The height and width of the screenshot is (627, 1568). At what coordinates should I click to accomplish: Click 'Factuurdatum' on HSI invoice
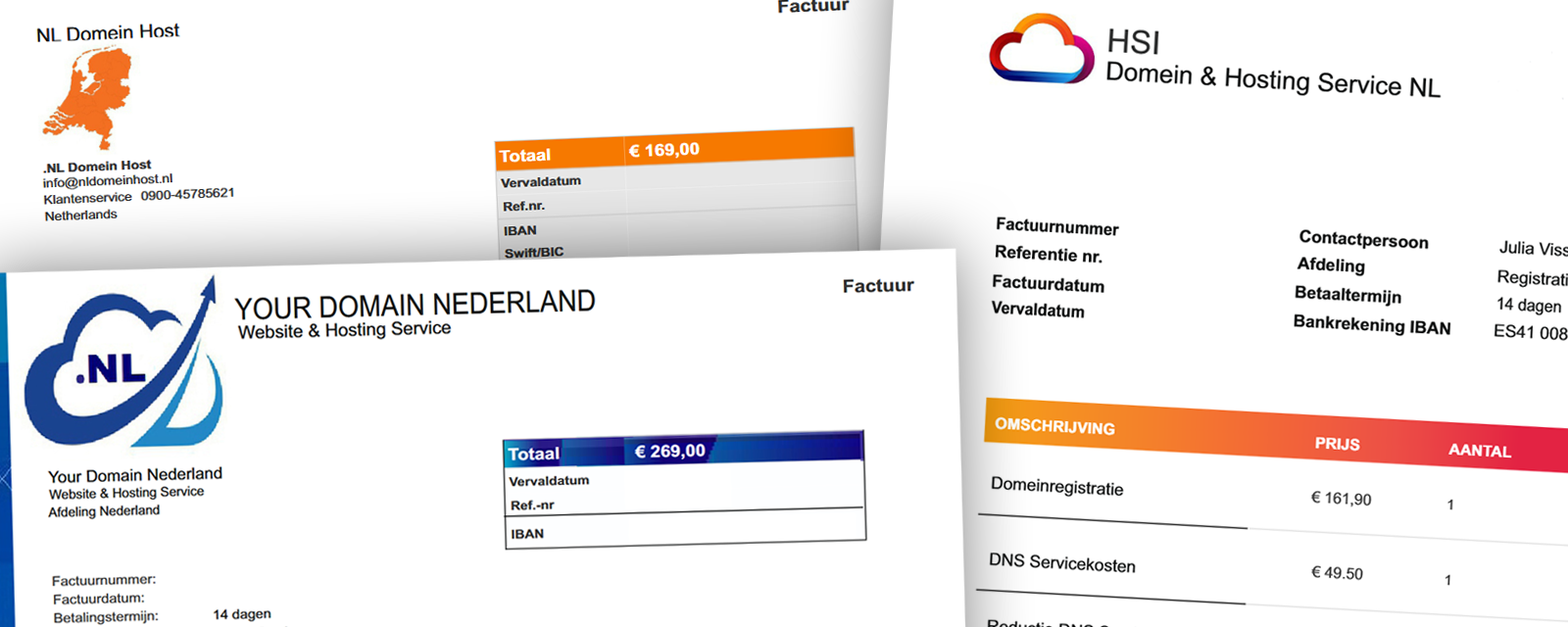point(1048,284)
